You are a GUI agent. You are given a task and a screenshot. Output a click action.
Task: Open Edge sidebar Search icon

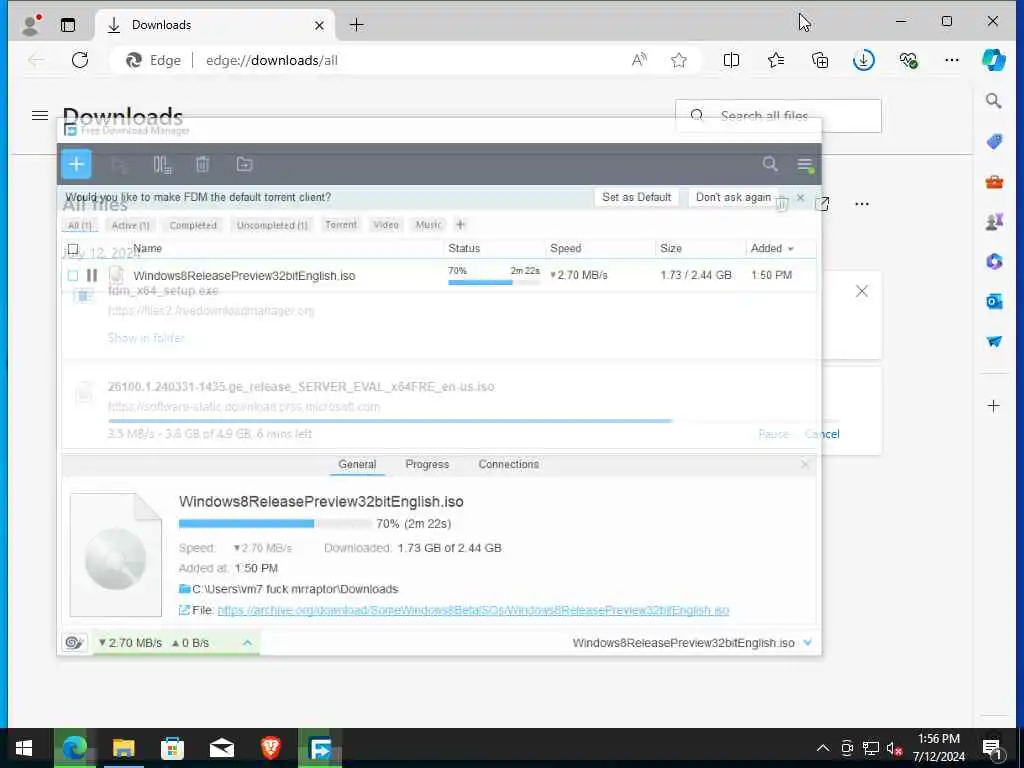993,101
